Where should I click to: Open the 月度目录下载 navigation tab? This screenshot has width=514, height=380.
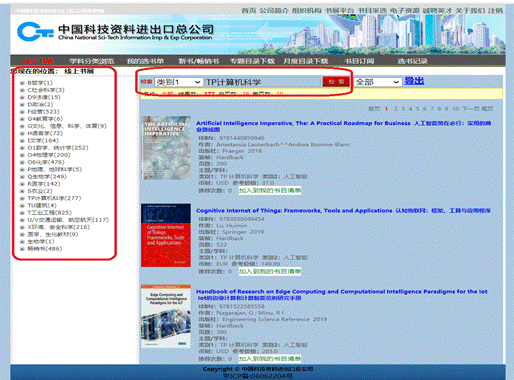point(306,61)
